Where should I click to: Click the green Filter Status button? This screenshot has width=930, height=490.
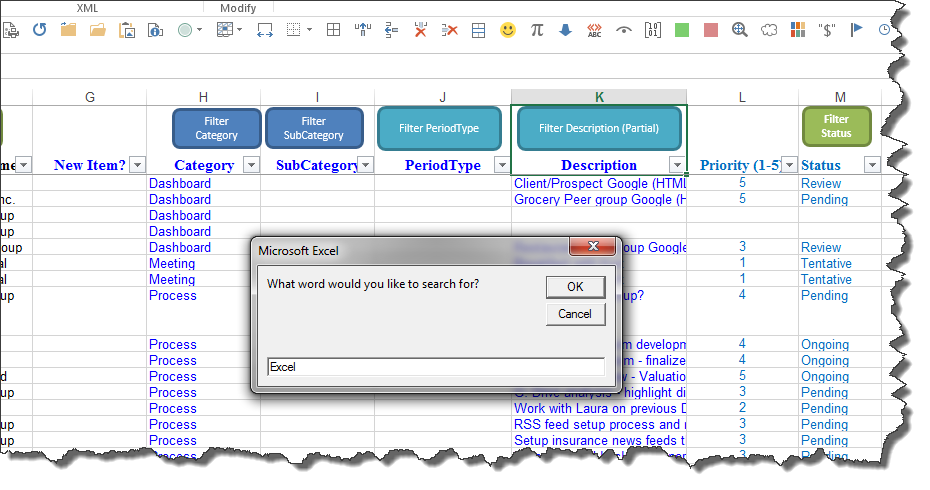[x=836, y=126]
